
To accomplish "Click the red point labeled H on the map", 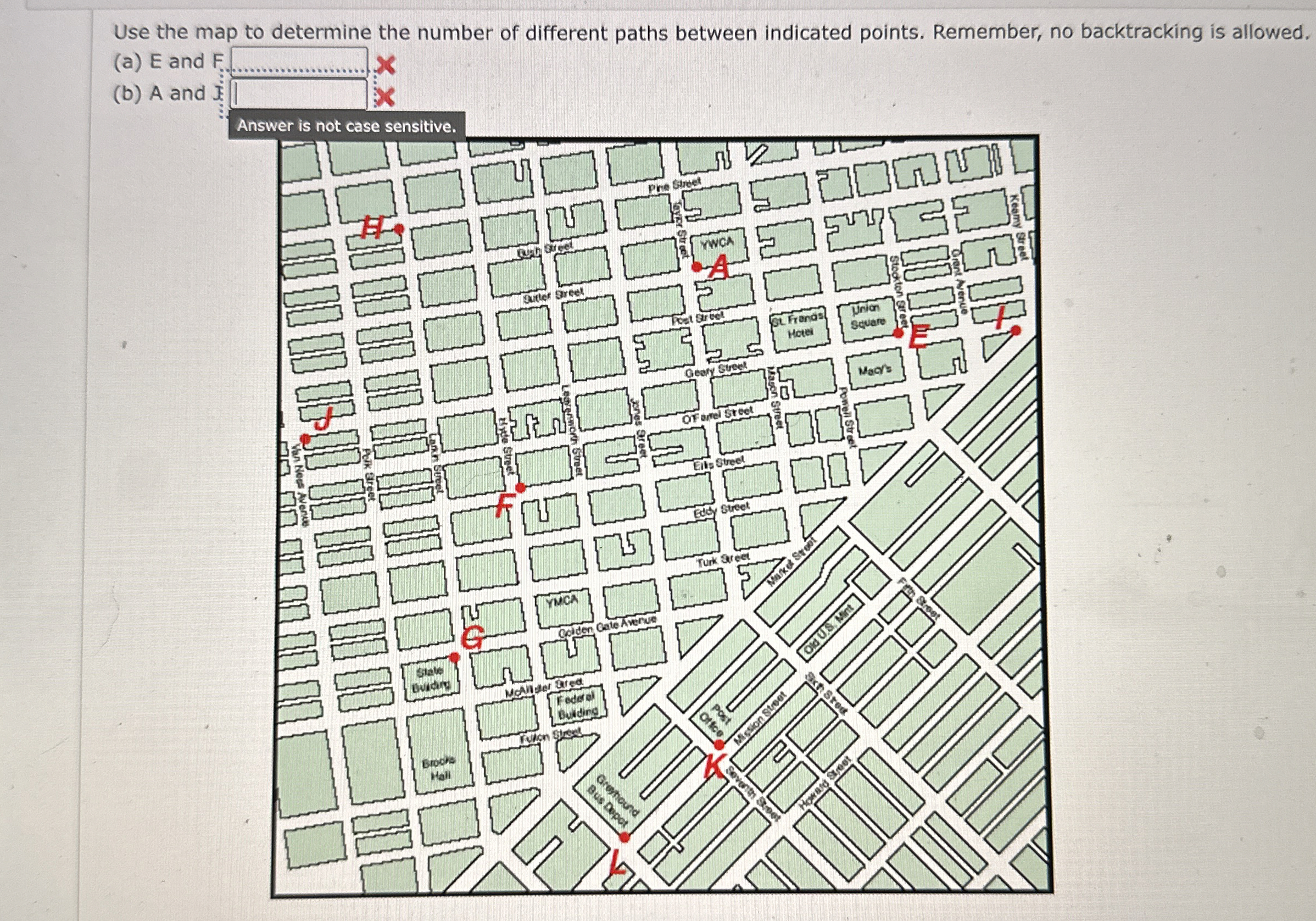I will click(x=399, y=229).
